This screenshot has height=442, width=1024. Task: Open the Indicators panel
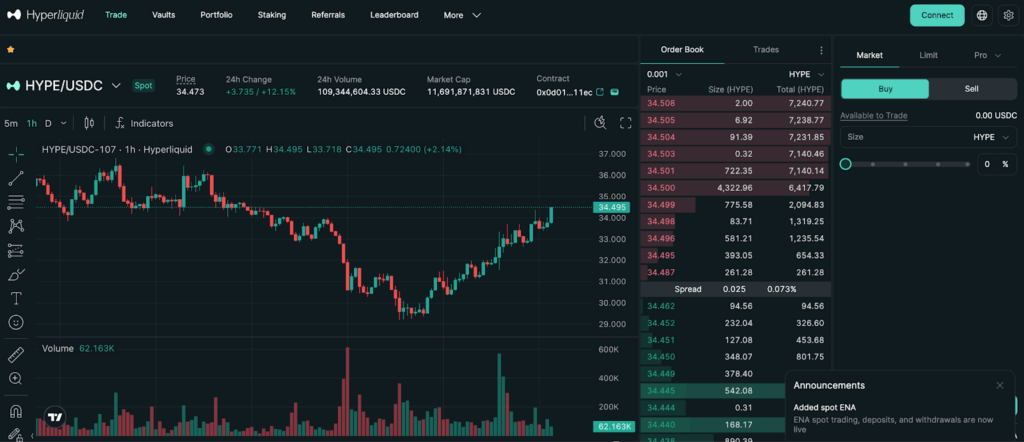pyautogui.click(x=144, y=123)
